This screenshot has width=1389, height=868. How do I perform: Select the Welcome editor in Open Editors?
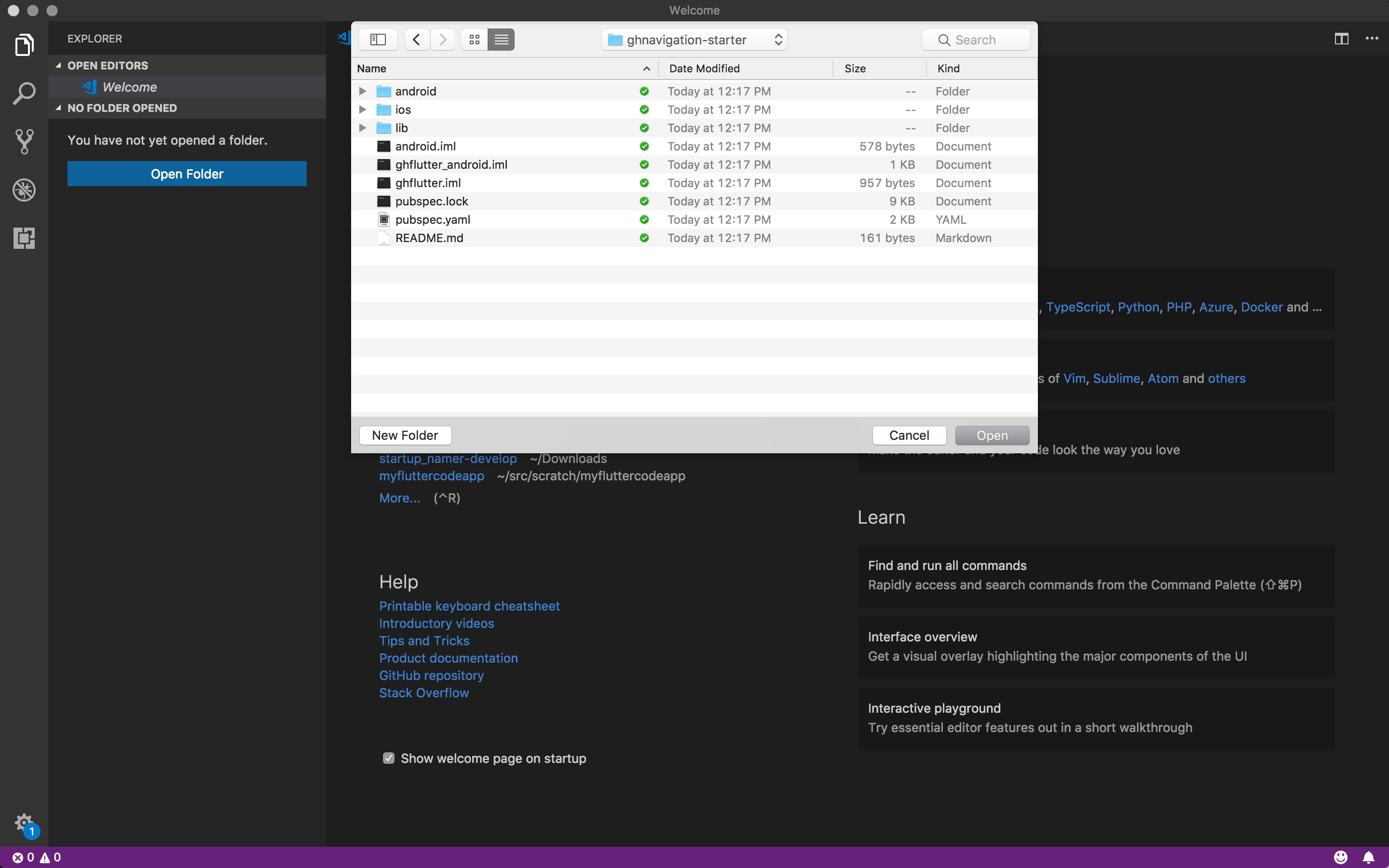130,87
